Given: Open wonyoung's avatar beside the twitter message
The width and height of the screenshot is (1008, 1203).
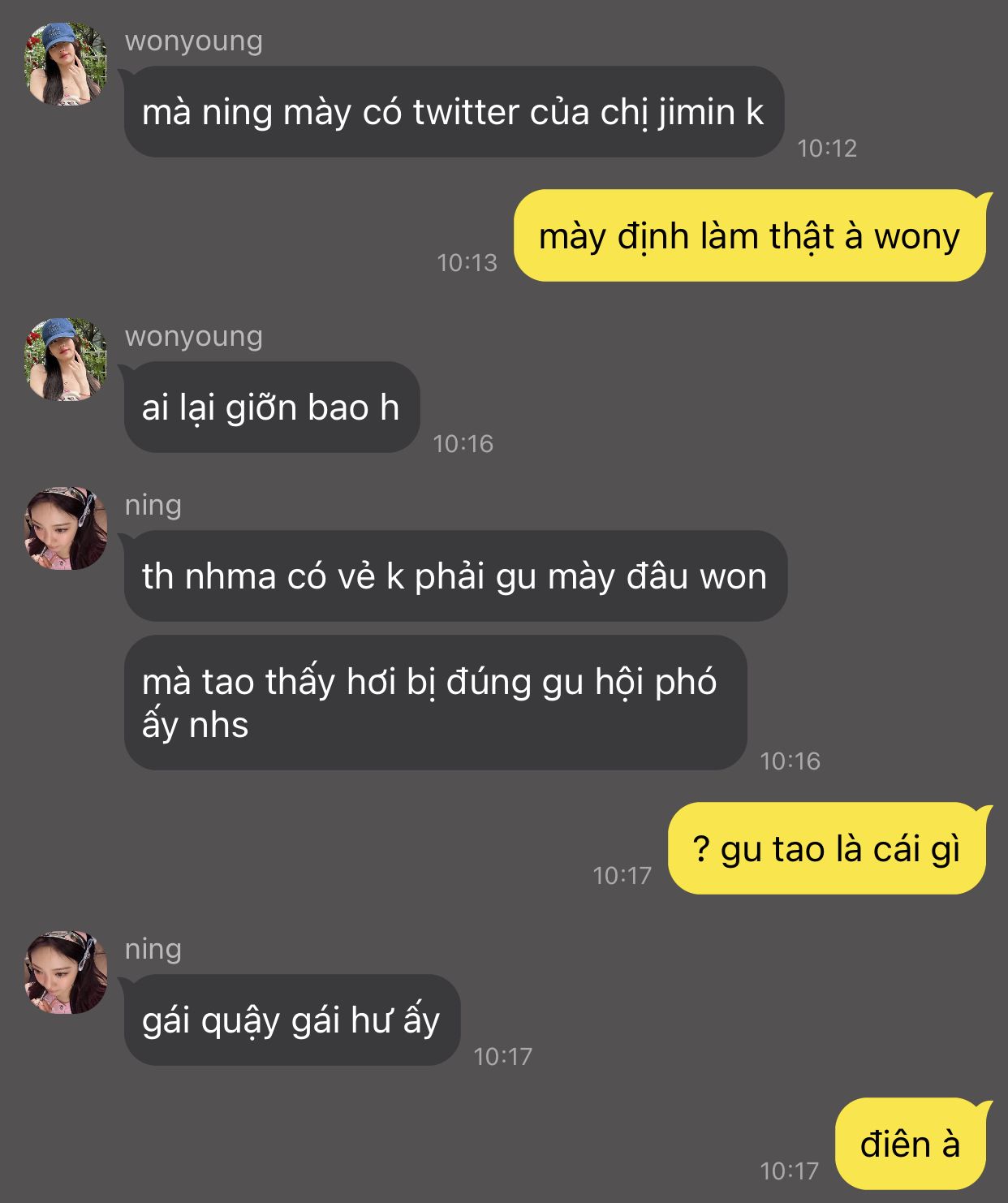Looking at the screenshot, I should point(67,64).
